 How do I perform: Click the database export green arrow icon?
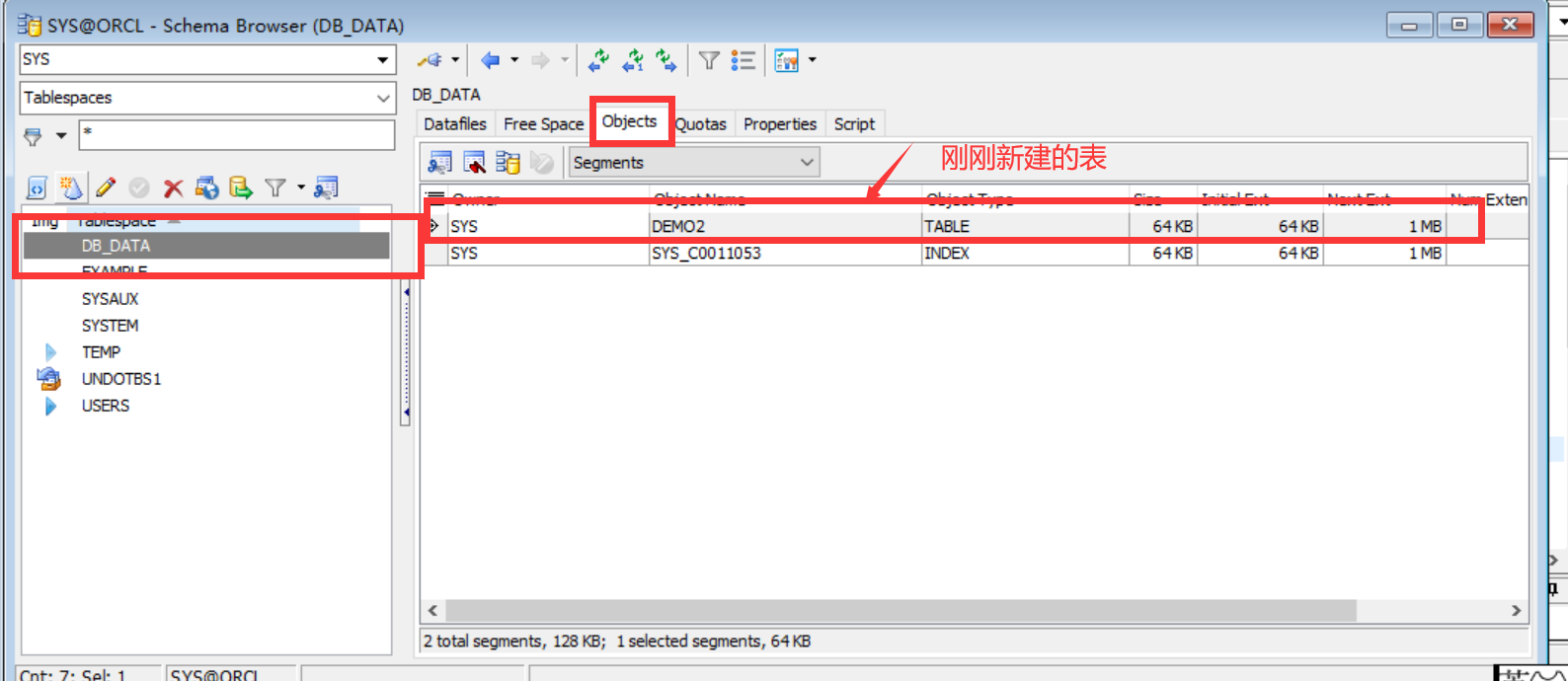pos(241,188)
